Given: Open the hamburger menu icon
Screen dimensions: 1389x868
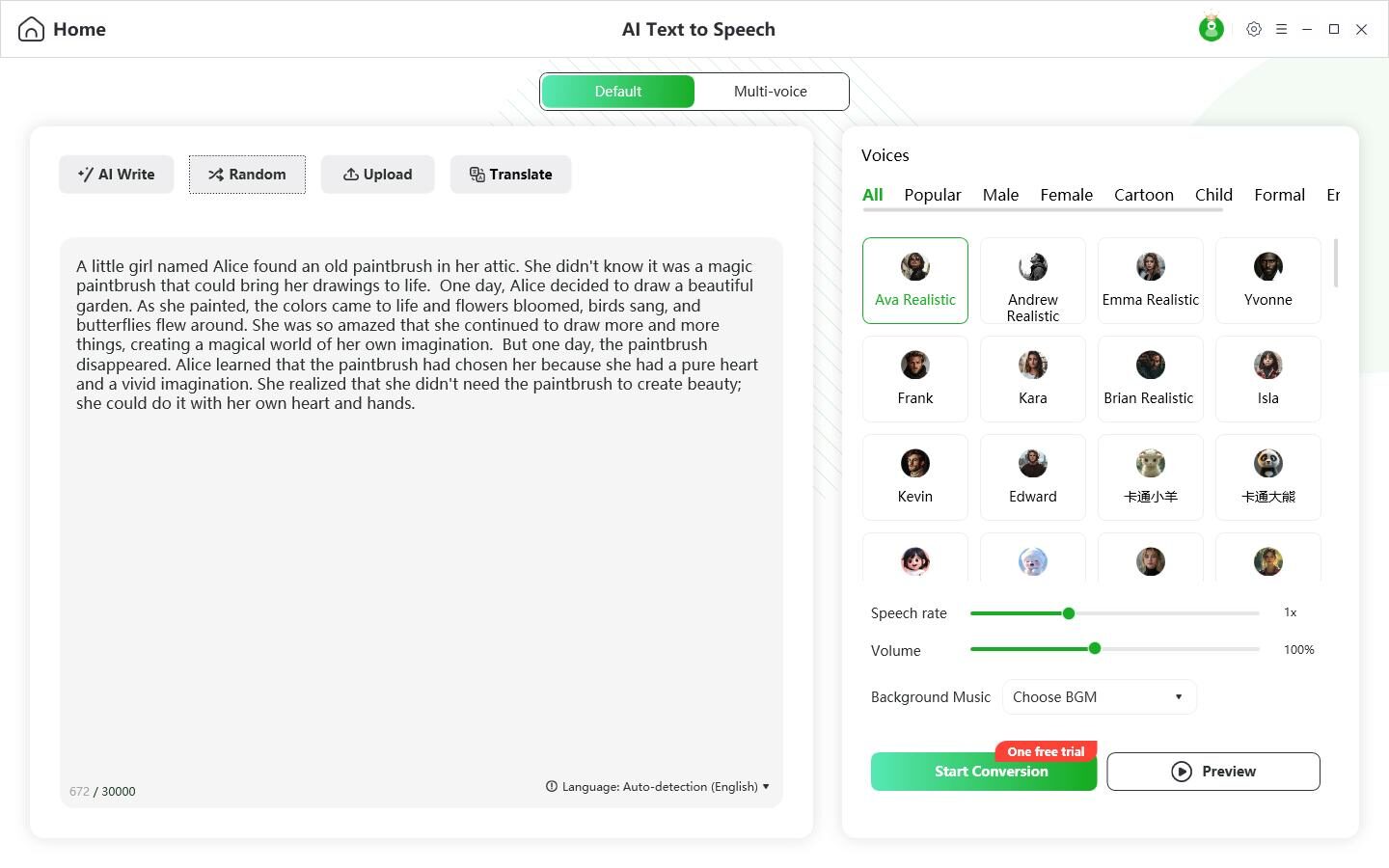Looking at the screenshot, I should [x=1281, y=29].
